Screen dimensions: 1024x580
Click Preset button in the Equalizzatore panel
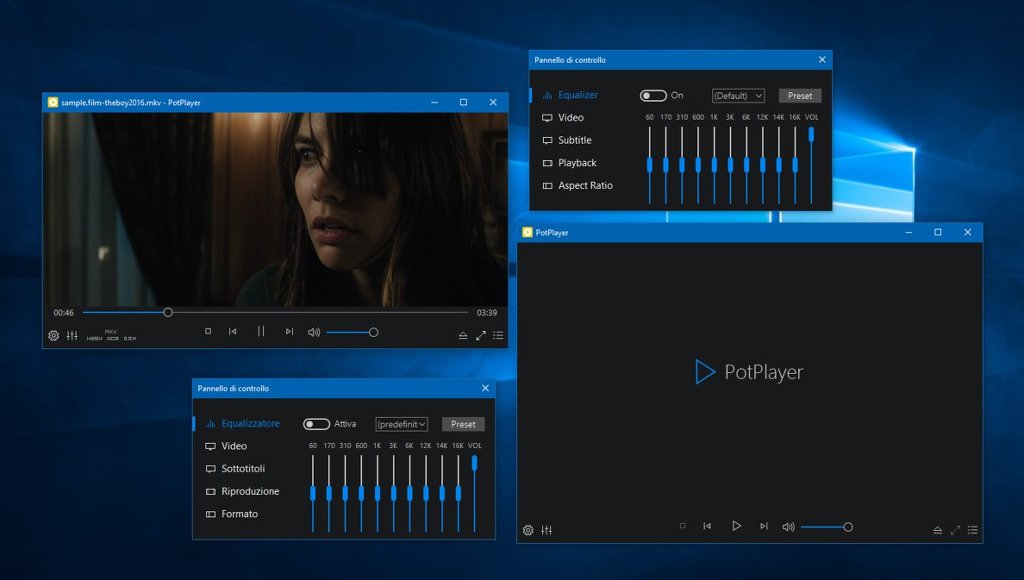pyautogui.click(x=463, y=424)
